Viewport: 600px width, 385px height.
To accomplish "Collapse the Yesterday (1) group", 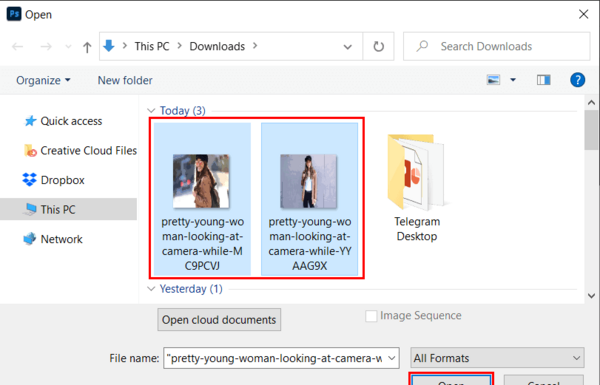I will click(x=151, y=289).
